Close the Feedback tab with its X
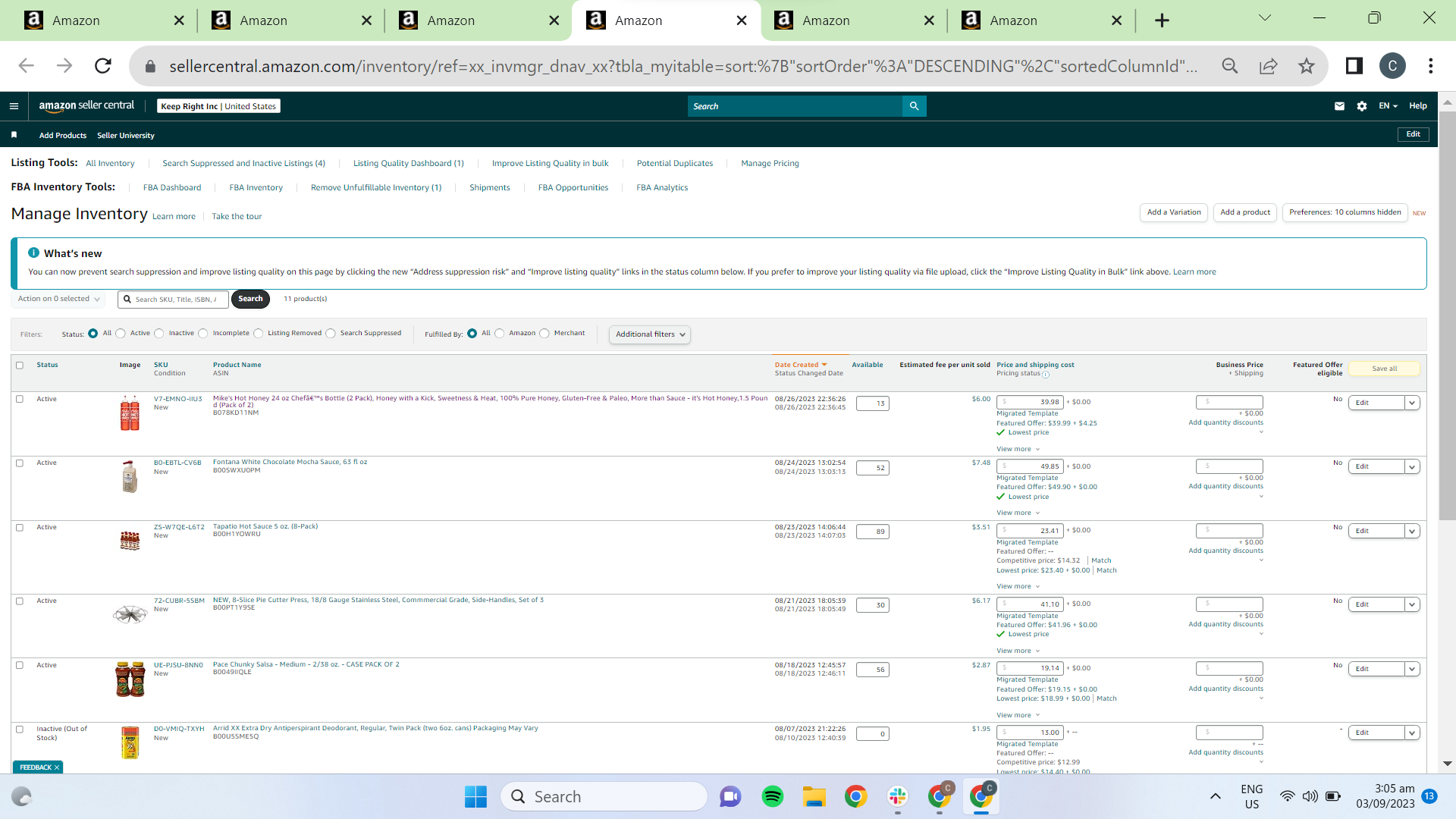Image resolution: width=1456 pixels, height=819 pixels. 57,767
